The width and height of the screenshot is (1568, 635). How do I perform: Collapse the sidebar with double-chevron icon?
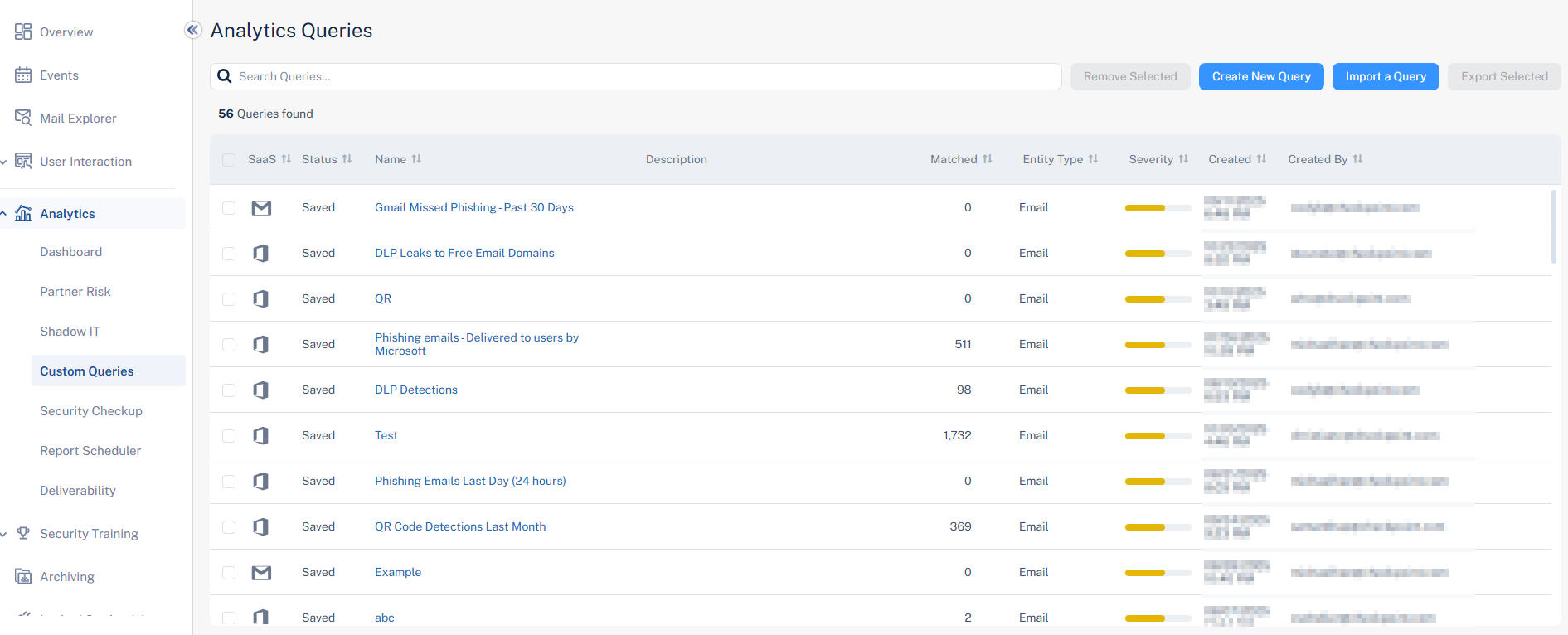point(192,30)
